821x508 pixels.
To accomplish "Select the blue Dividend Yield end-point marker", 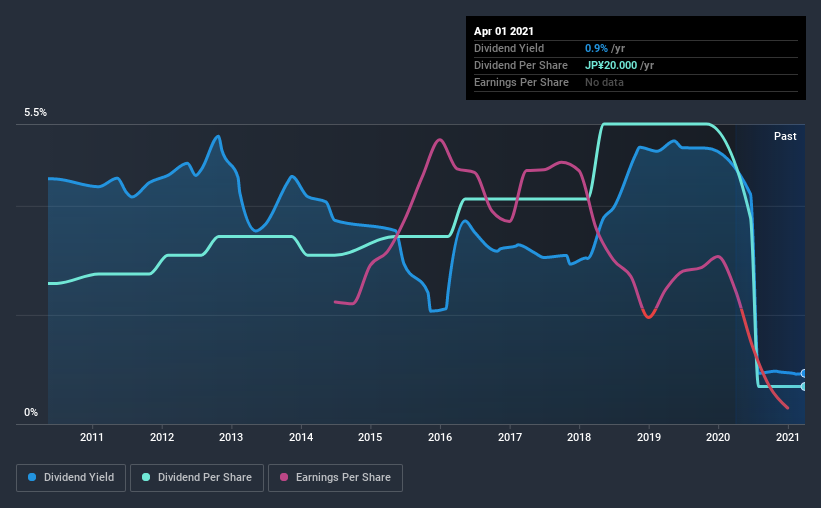I will tap(804, 373).
